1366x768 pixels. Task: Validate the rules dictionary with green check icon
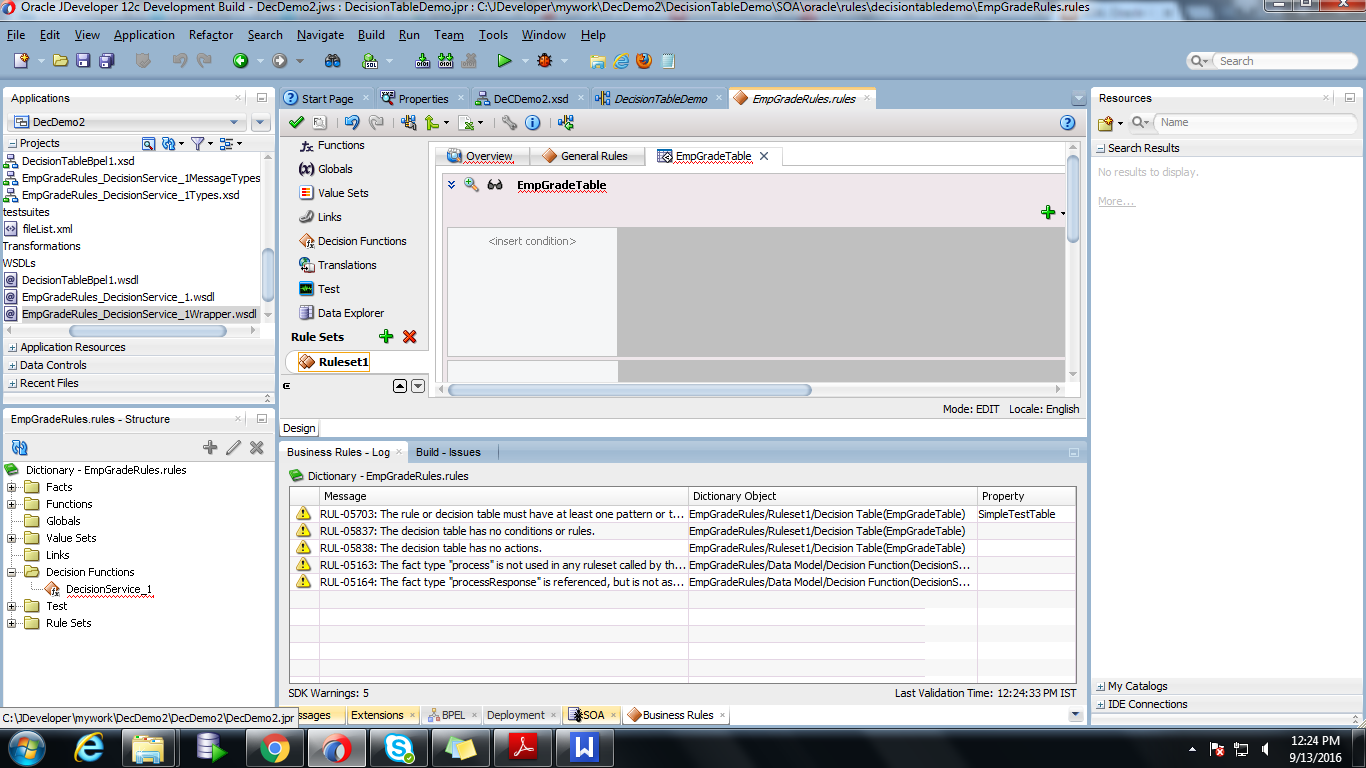pos(296,122)
